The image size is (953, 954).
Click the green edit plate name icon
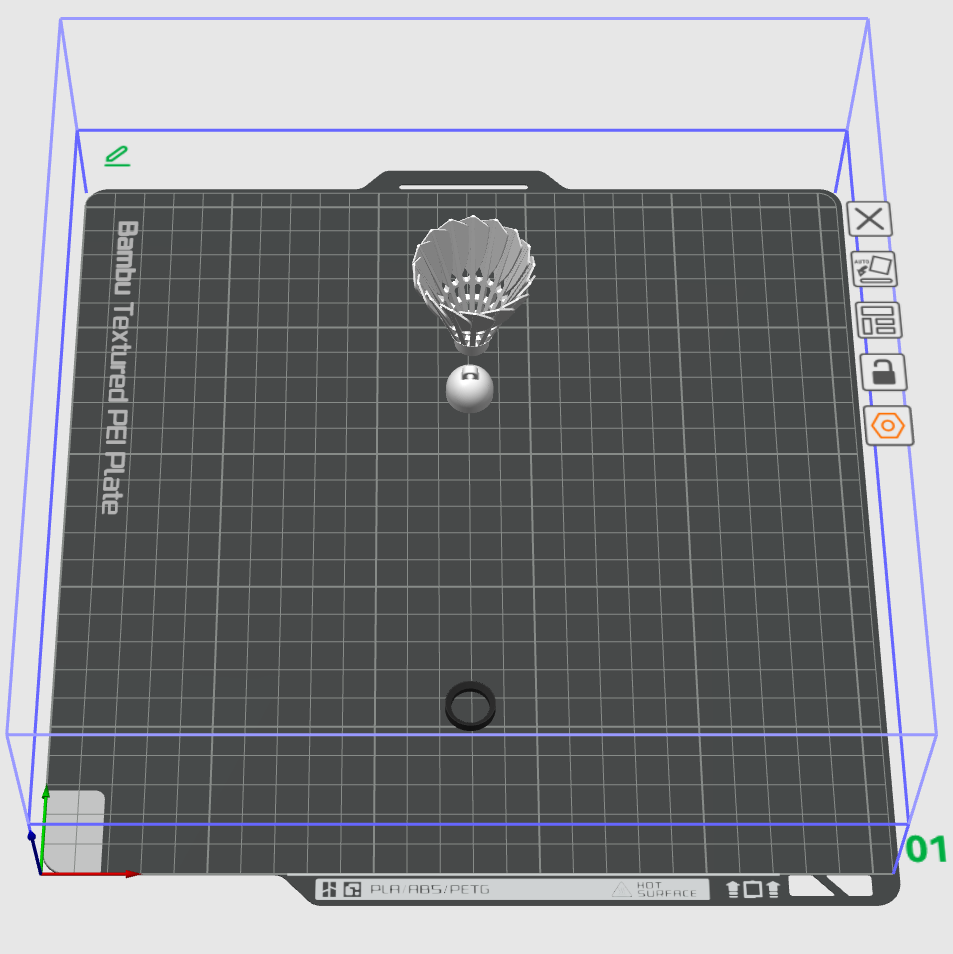pos(117,156)
